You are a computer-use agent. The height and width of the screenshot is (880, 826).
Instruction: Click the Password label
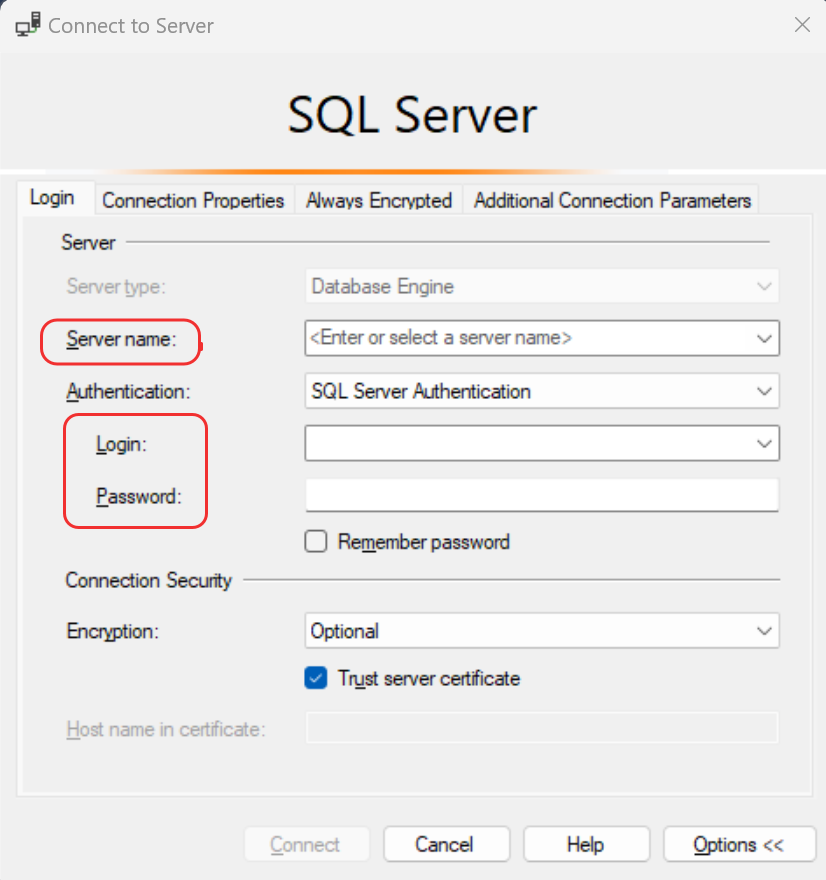[x=139, y=496]
